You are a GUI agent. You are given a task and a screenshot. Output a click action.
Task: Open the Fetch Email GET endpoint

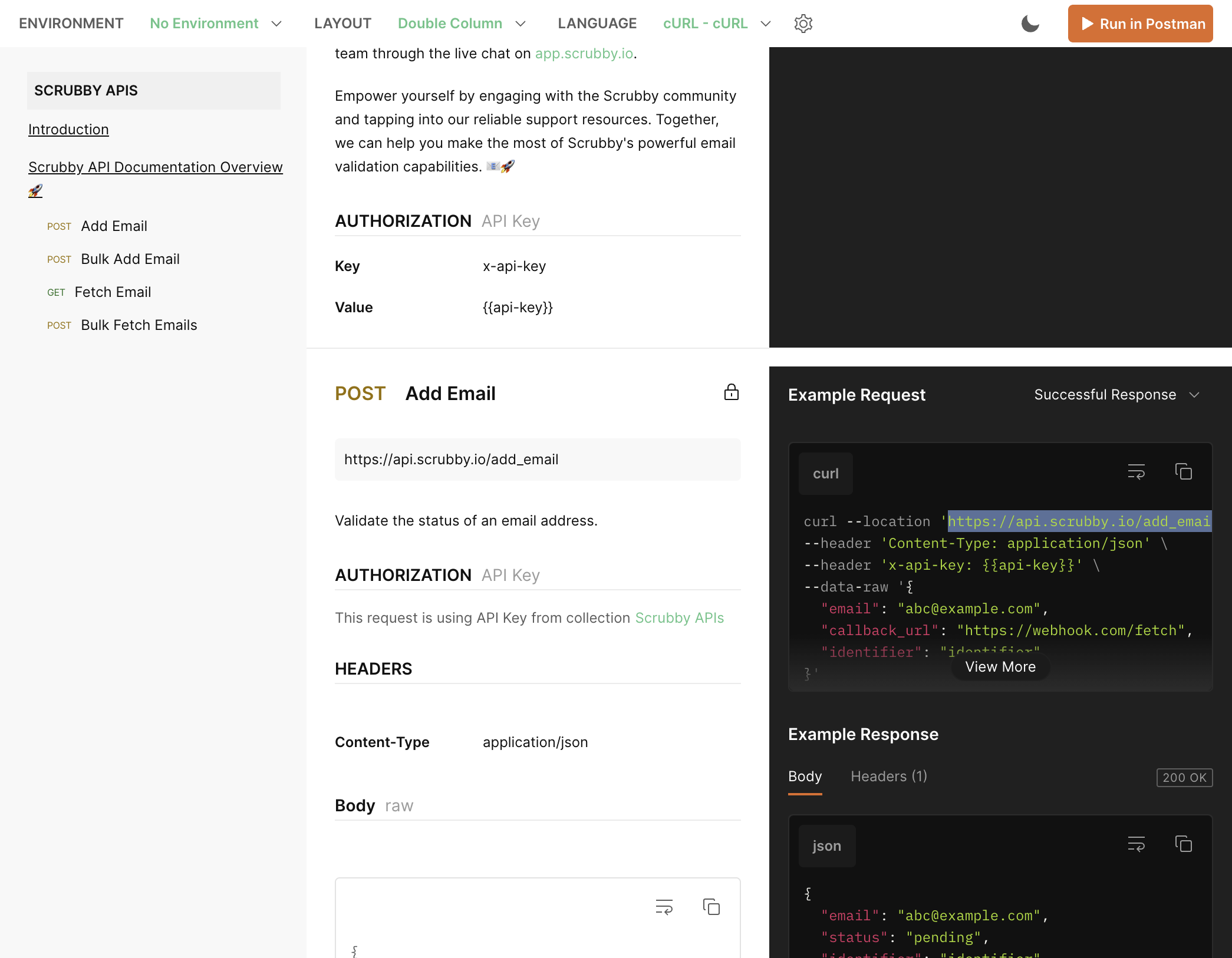point(113,292)
